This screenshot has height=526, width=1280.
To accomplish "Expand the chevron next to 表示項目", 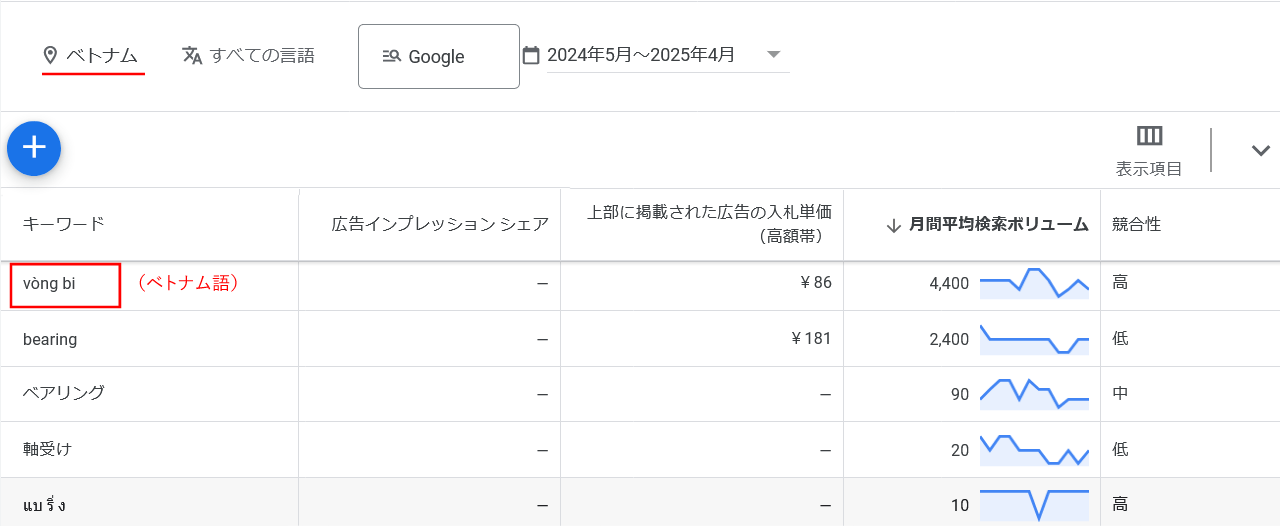I will coord(1261,150).
